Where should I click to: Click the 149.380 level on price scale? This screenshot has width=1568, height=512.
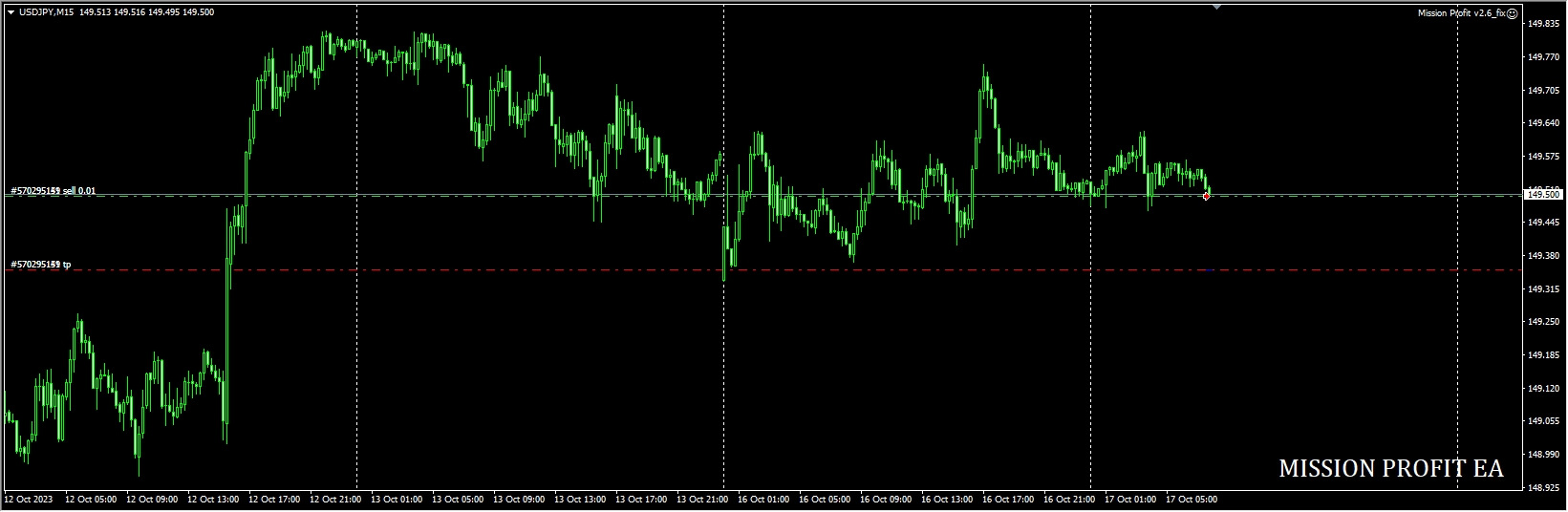[x=1543, y=256]
